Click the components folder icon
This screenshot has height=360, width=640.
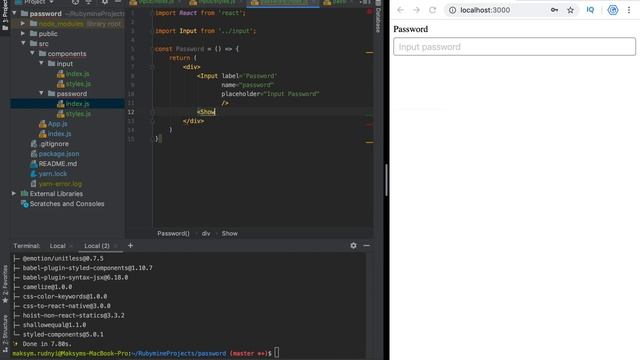click(x=42, y=53)
